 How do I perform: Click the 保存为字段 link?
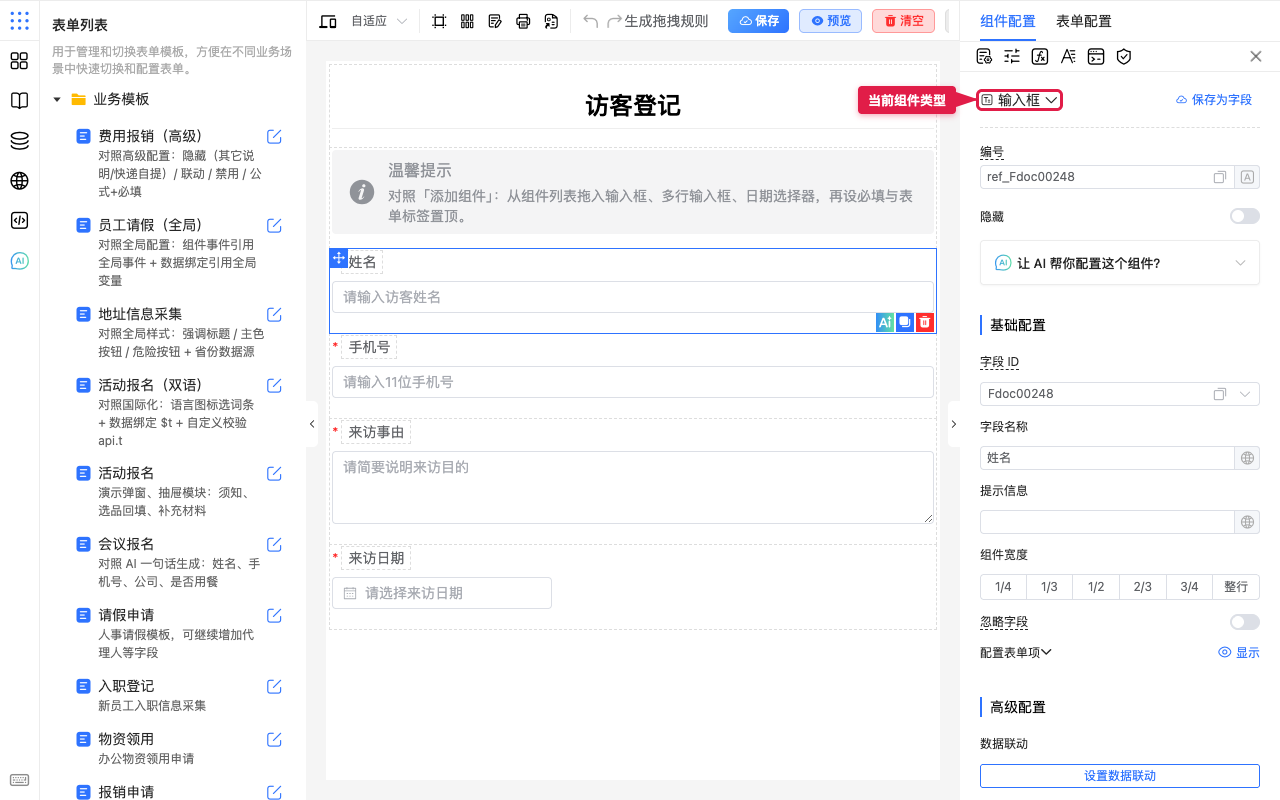pos(1213,100)
